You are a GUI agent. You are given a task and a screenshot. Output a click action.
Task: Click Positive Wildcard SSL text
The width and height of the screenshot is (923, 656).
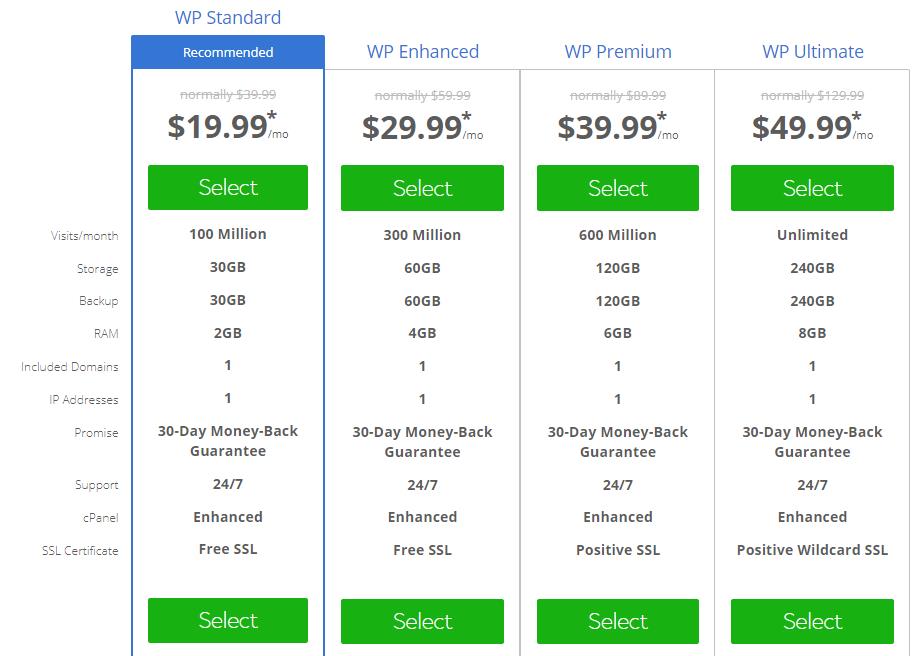[x=812, y=550]
